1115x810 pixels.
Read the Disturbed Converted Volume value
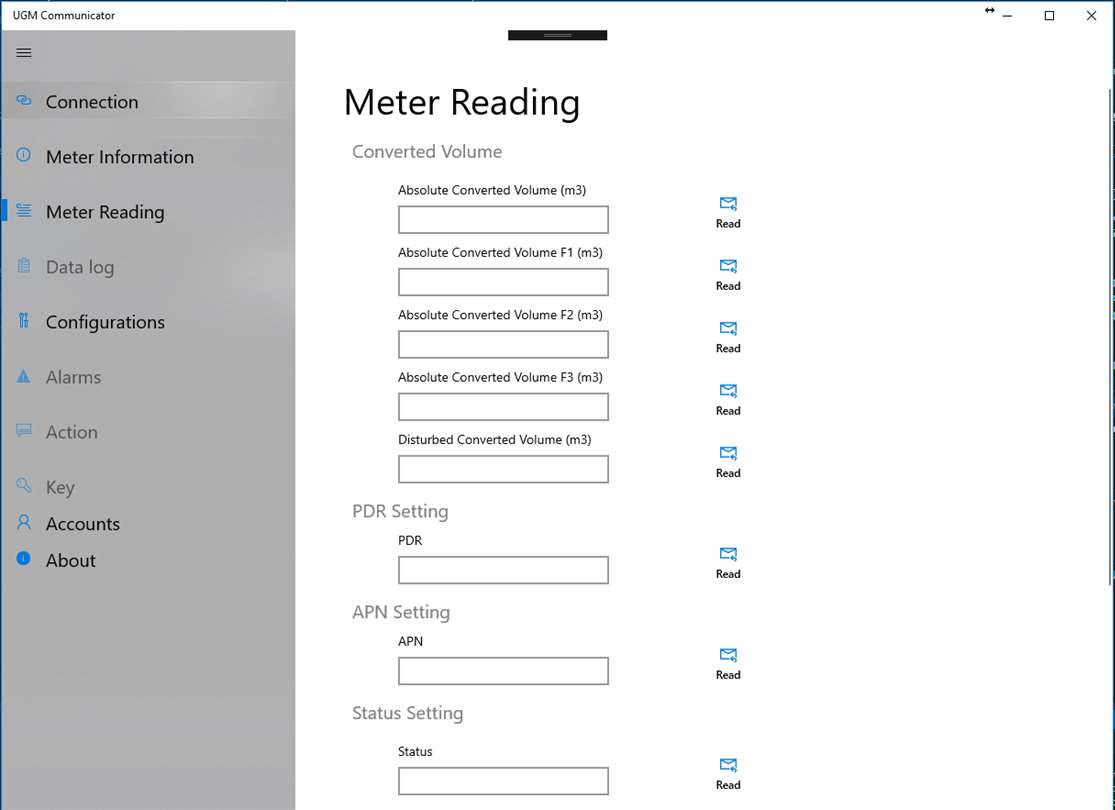727,462
